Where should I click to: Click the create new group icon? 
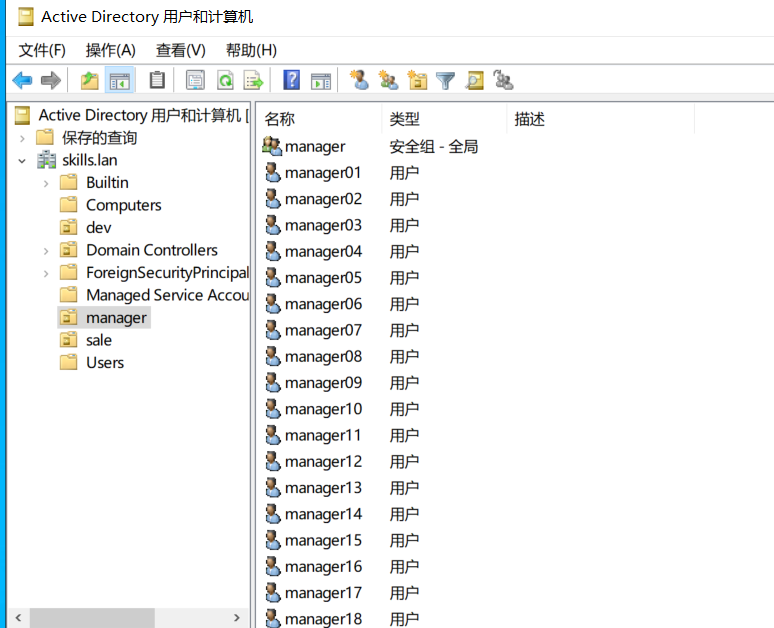click(388, 81)
